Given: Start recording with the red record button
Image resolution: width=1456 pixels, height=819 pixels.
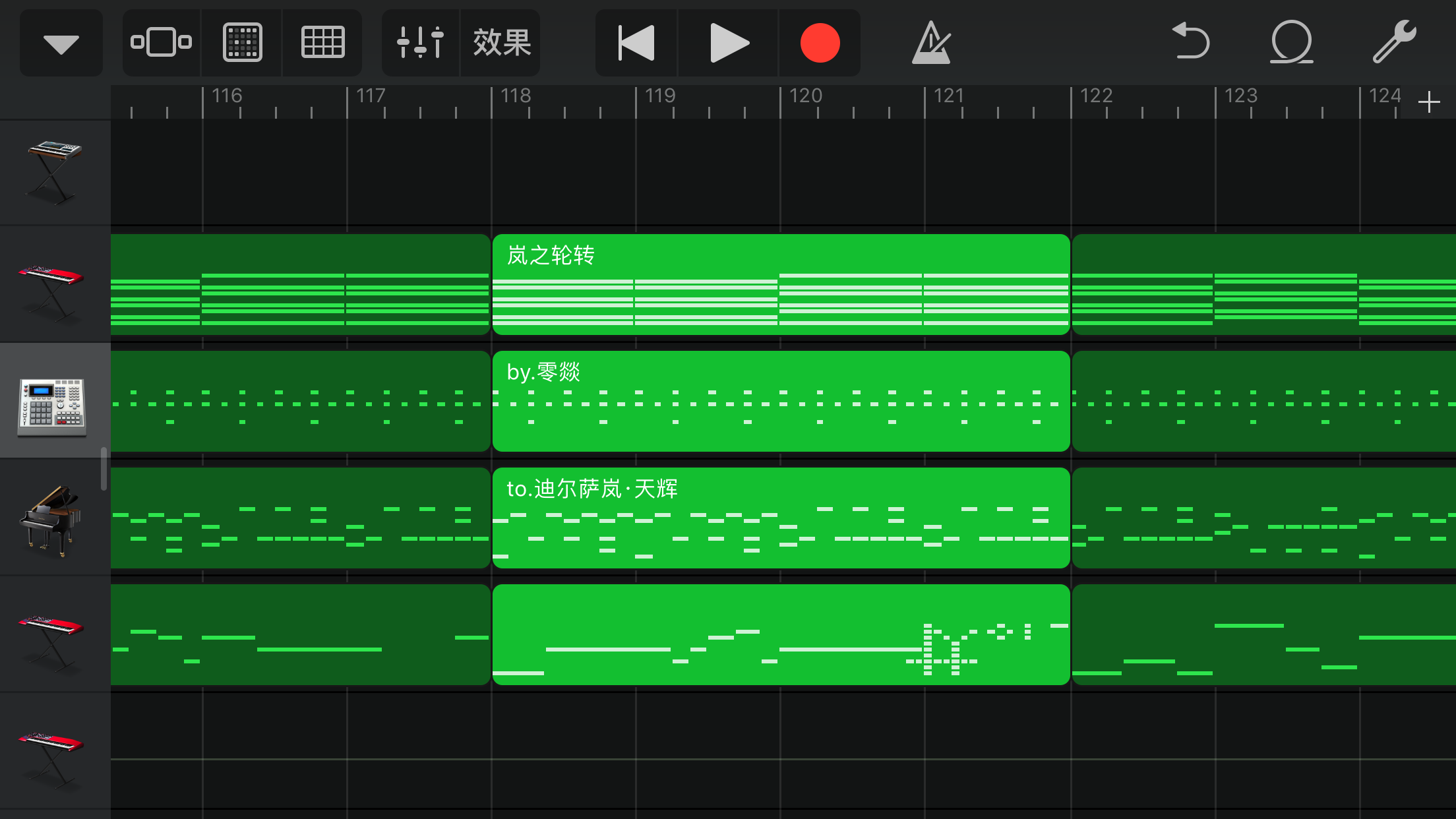Looking at the screenshot, I should [820, 43].
